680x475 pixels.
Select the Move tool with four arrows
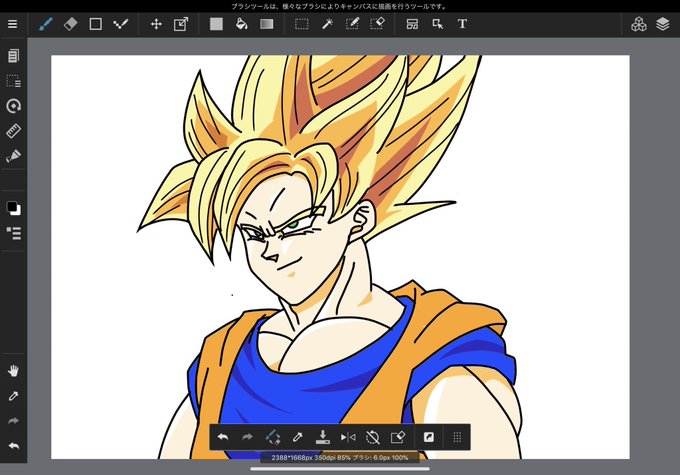point(156,24)
